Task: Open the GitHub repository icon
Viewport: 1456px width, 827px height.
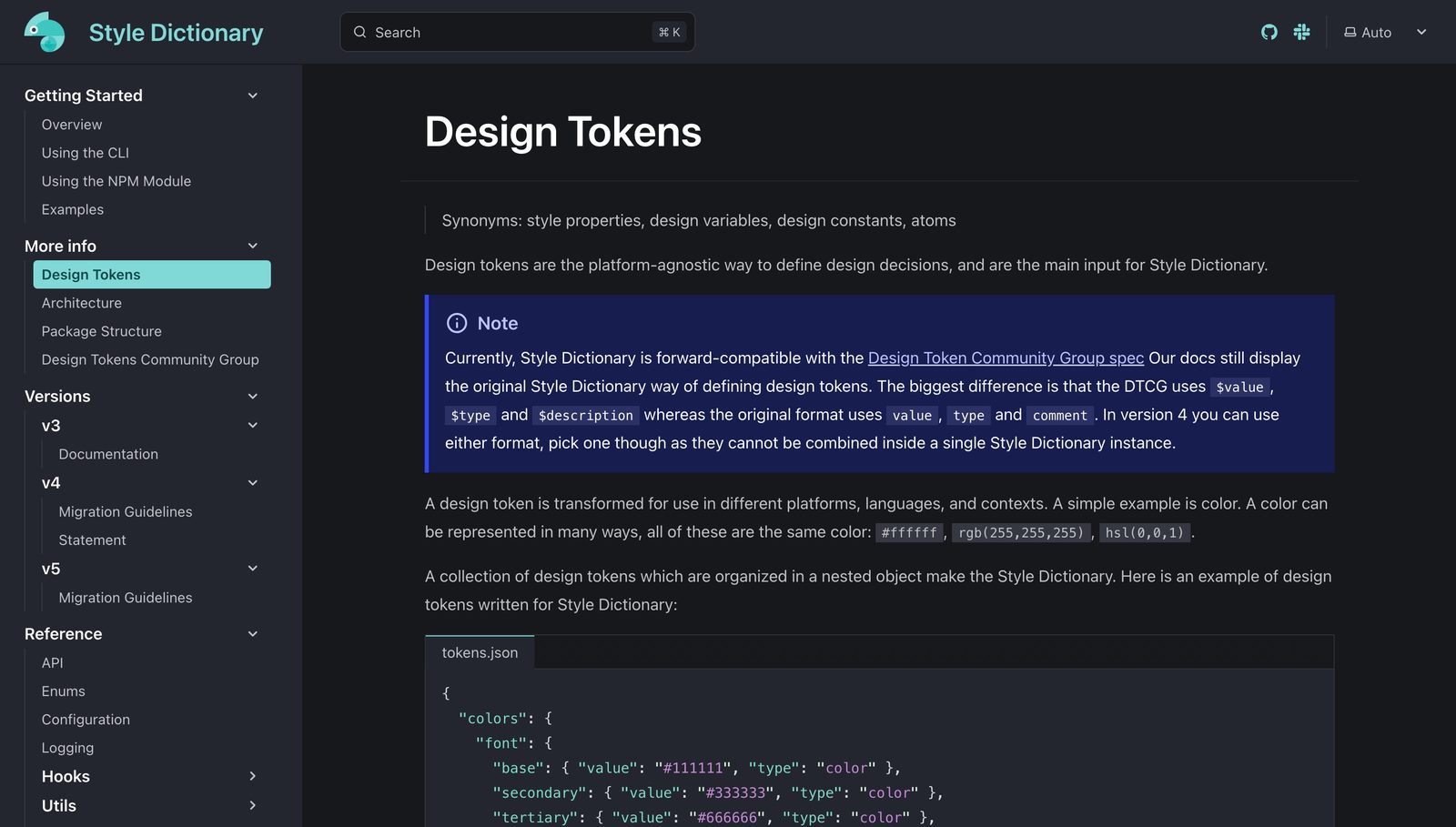Action: click(1269, 32)
